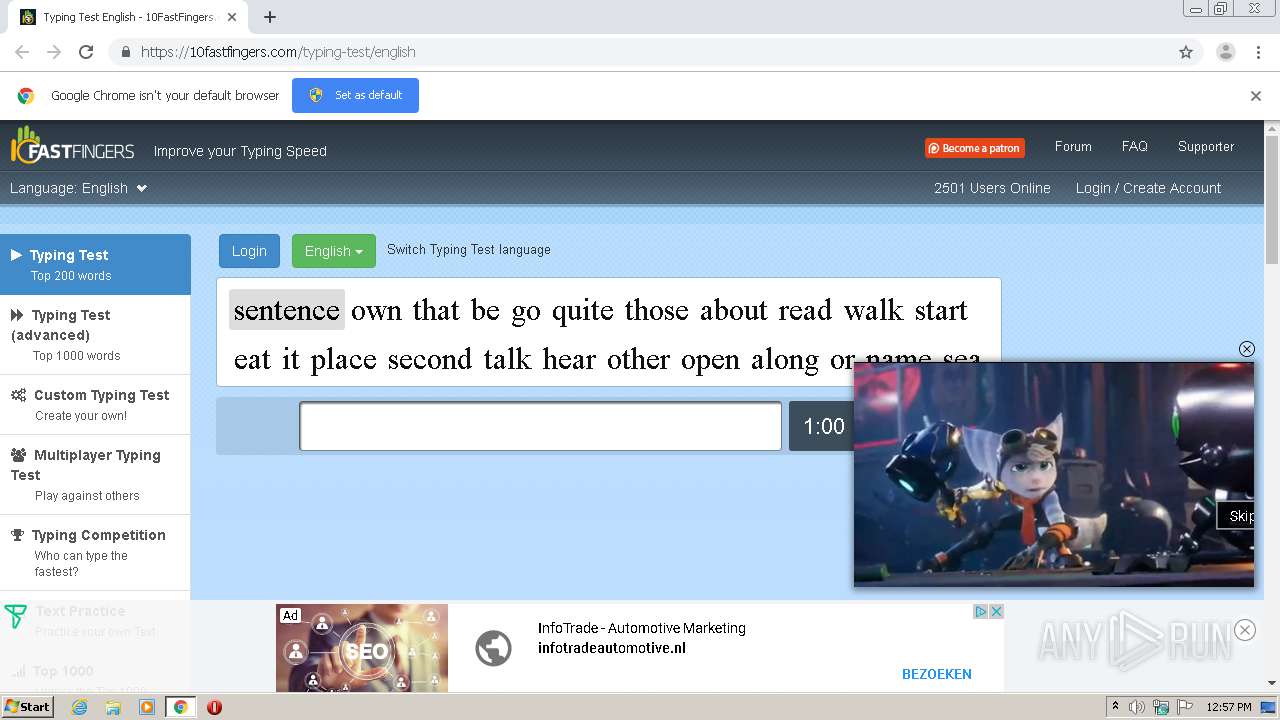This screenshot has height=720, width=1280.
Task: Open Internet Explorer from taskbar
Action: (x=79, y=707)
